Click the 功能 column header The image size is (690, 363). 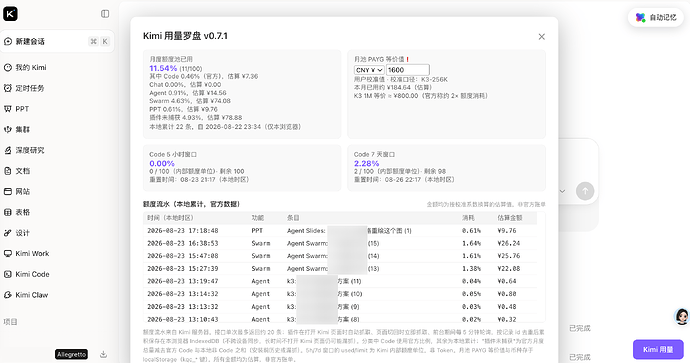[x=257, y=218]
